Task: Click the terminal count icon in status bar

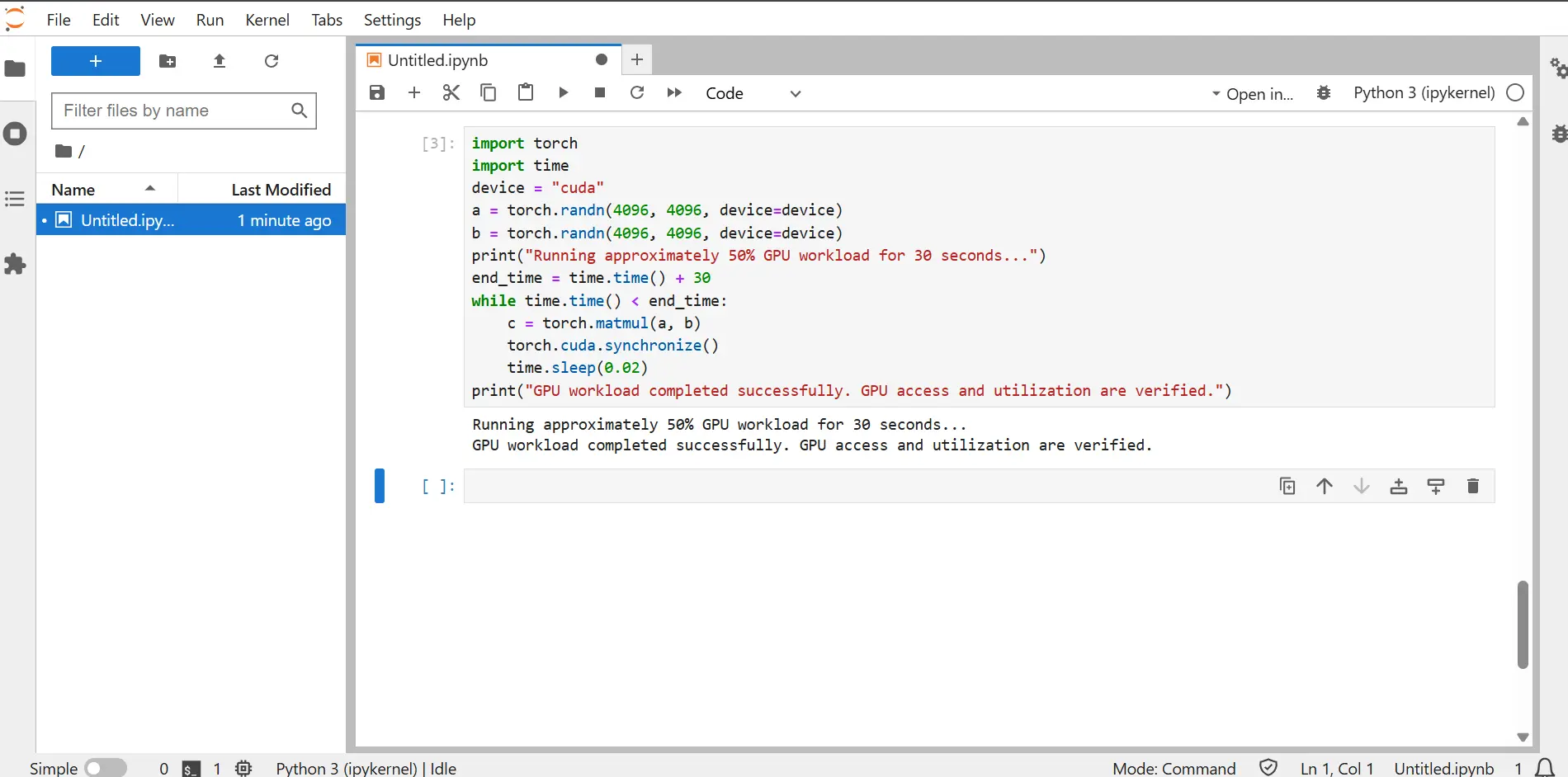Action: point(191,769)
